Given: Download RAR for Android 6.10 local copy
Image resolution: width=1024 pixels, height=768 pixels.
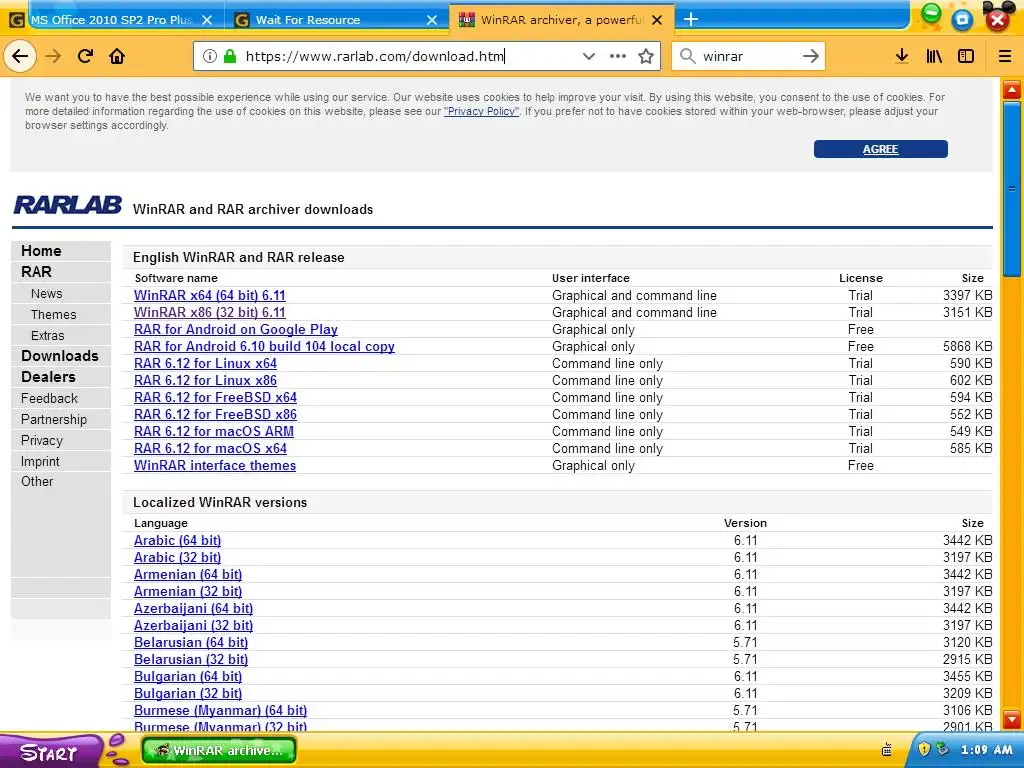Looking at the screenshot, I should click(264, 346).
